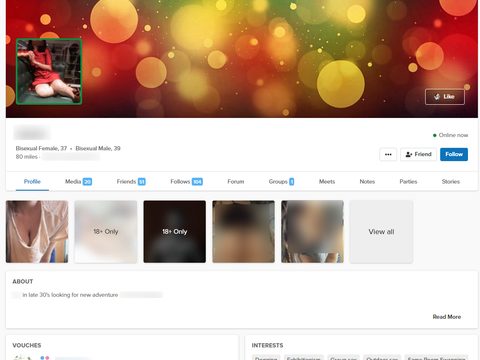Switch to the Meets tab
480x360 pixels.
pyautogui.click(x=327, y=182)
